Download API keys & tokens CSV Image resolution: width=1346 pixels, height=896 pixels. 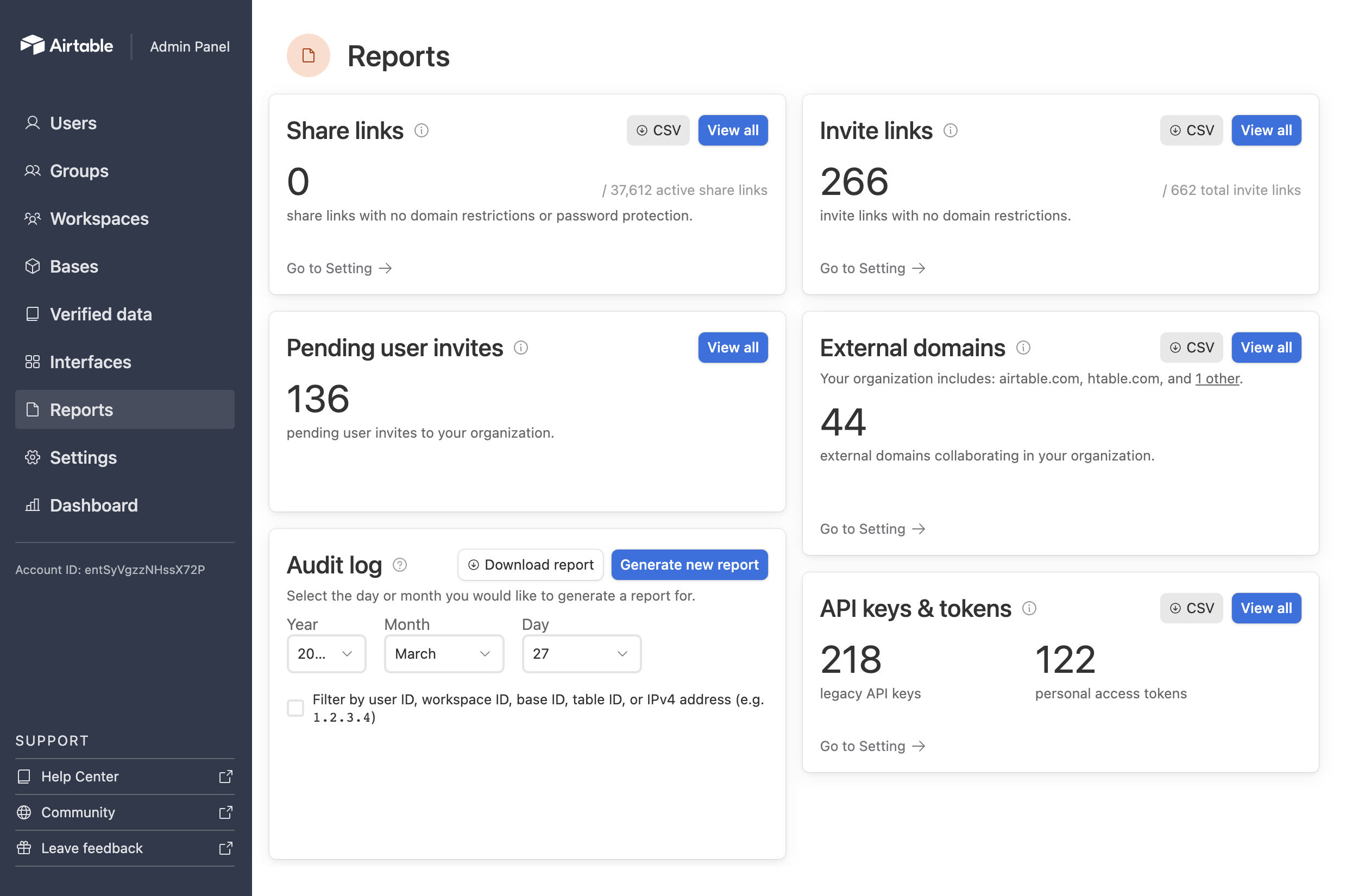1191,608
